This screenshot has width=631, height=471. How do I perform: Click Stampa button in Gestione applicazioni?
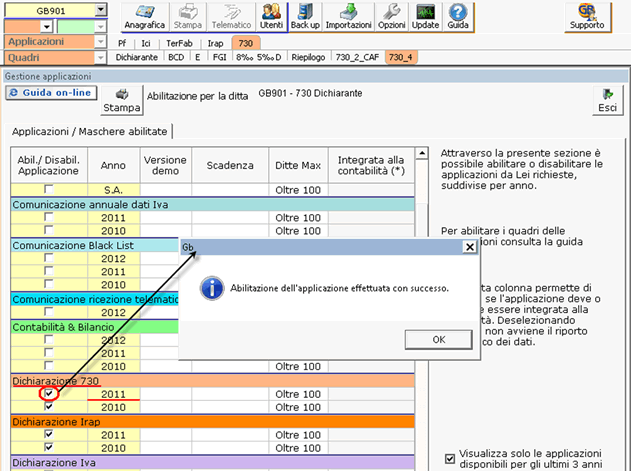pos(122,101)
